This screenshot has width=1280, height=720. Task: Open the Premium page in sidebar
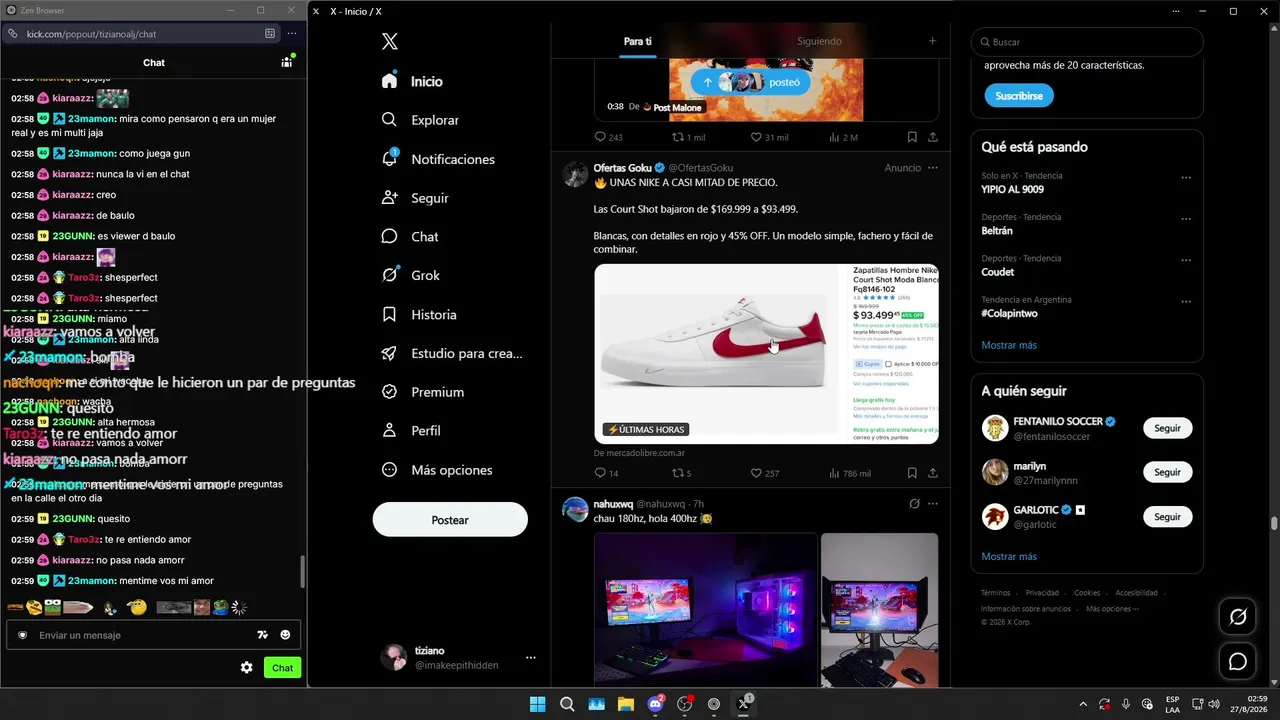(423, 392)
